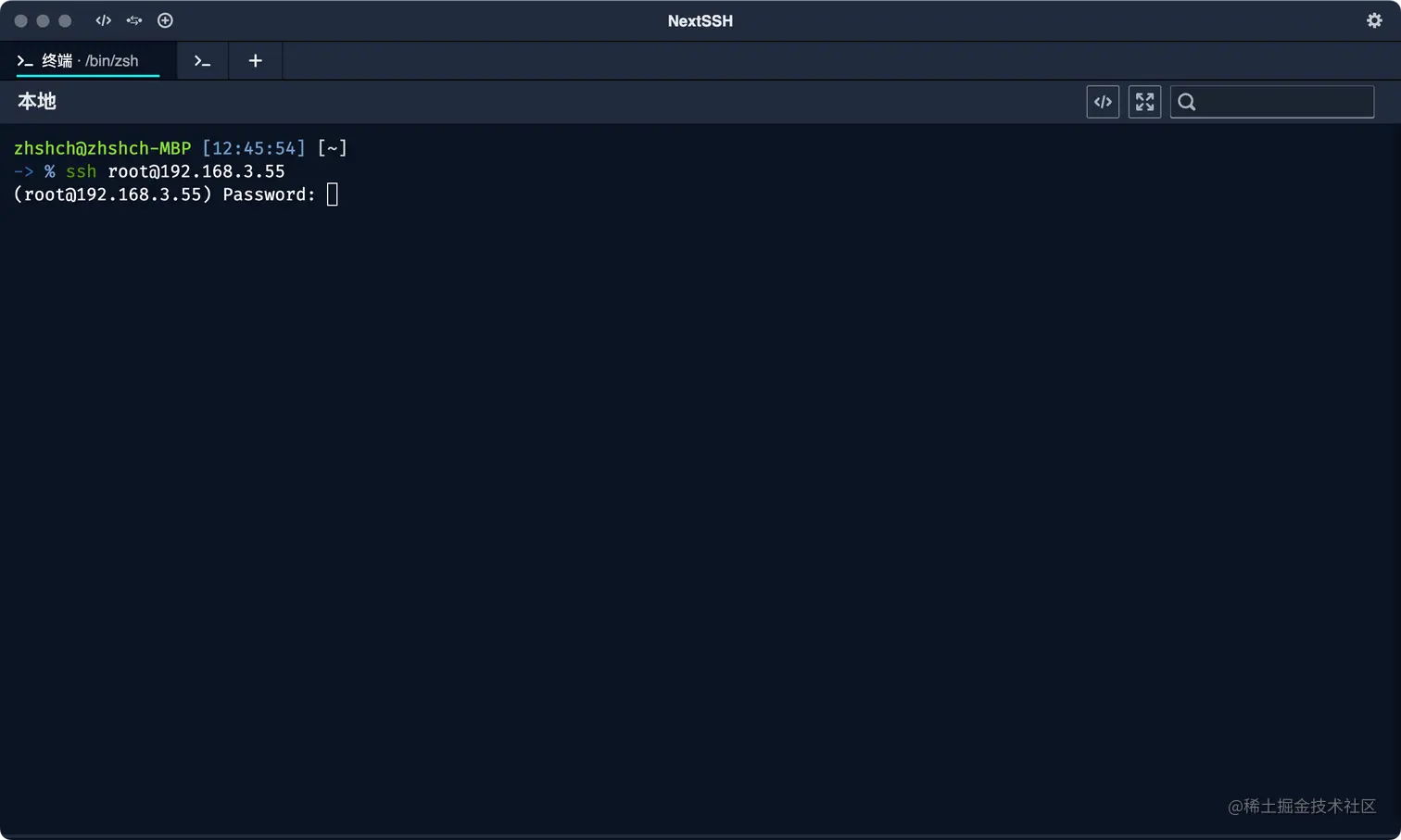Click the [12:45:54] timestamp

point(254,148)
